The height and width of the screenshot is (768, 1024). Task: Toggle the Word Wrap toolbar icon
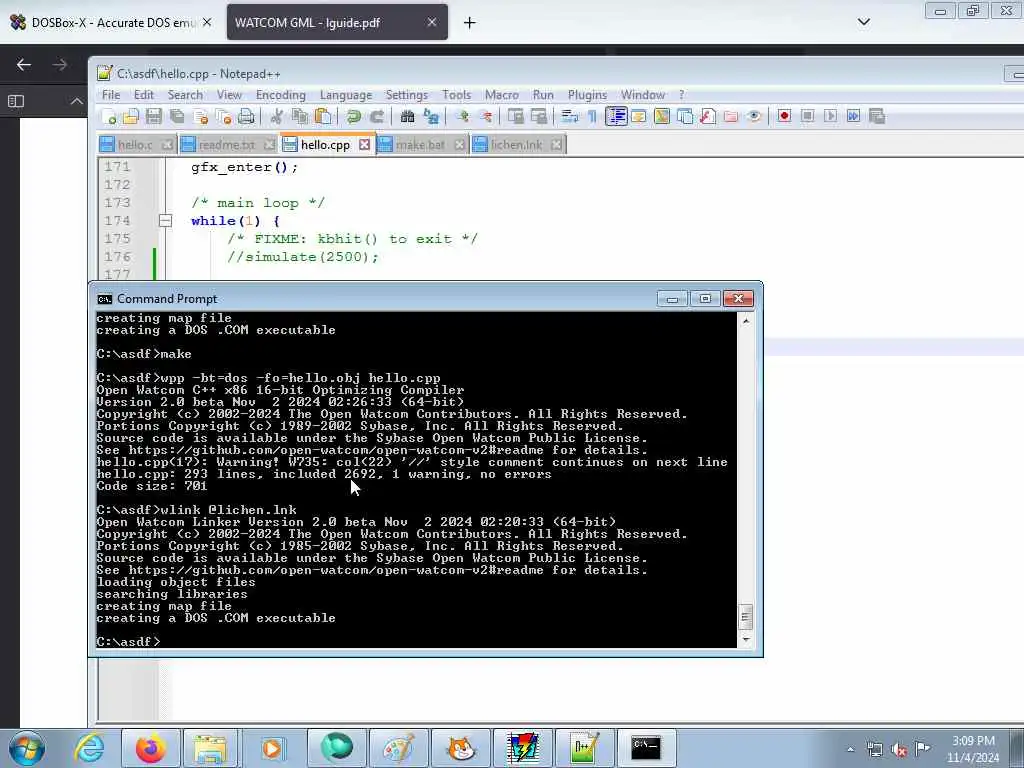tap(569, 117)
